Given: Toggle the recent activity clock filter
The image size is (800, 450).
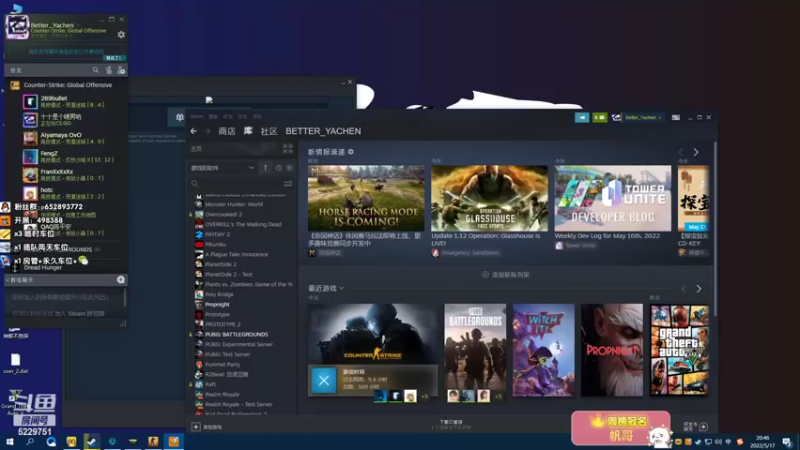Looking at the screenshot, I should pos(279,167).
